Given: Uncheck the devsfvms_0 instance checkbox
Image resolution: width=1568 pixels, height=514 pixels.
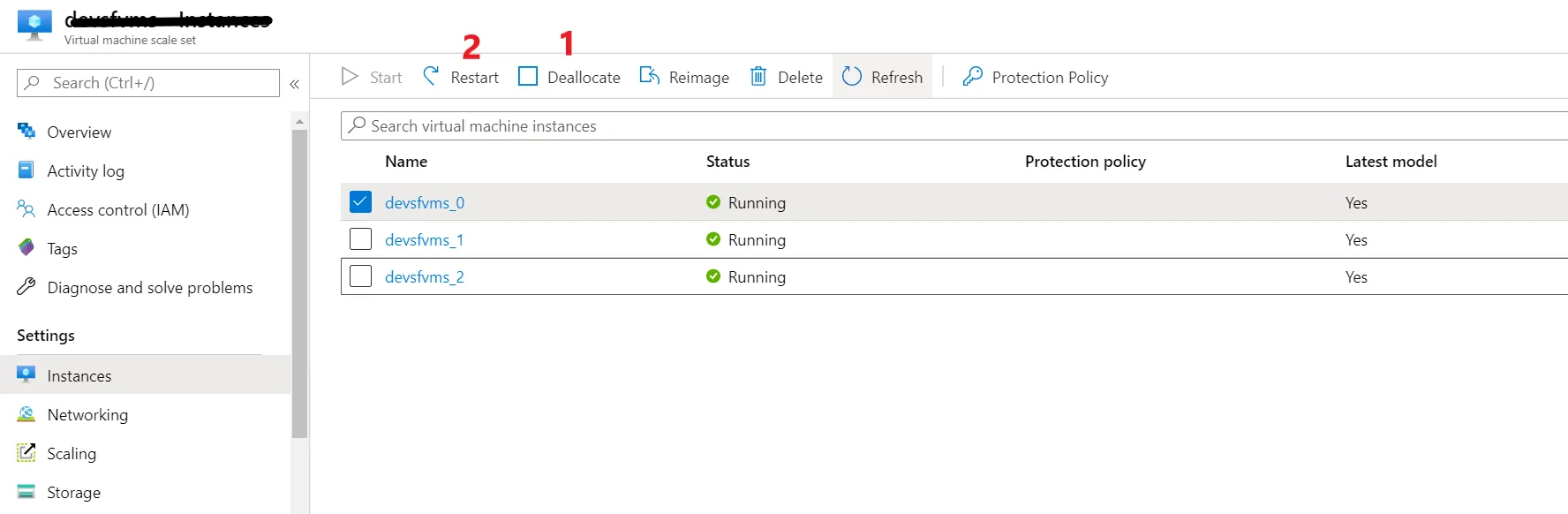Looking at the screenshot, I should 360,202.
